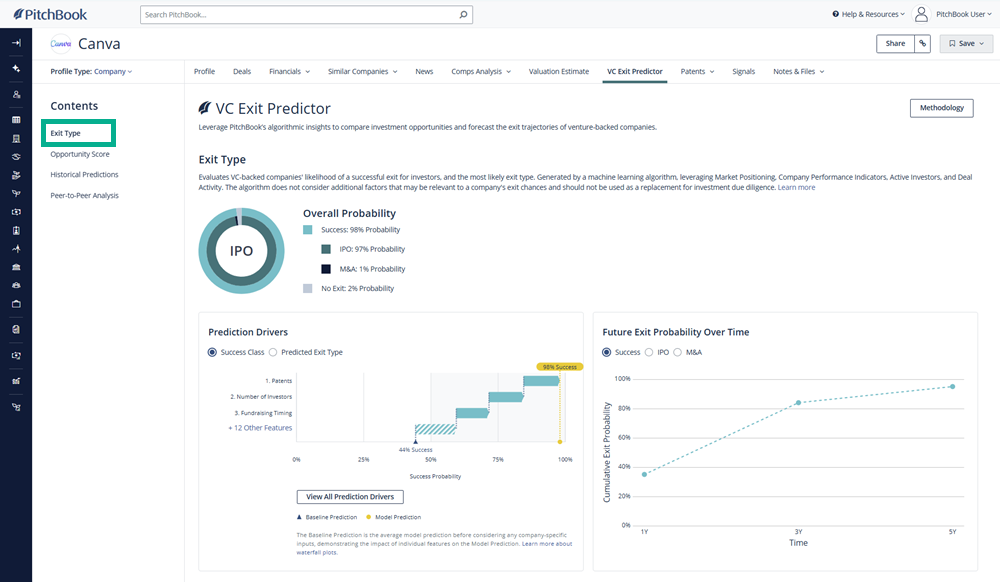The height and width of the screenshot is (582, 1001).
Task: Click the user avatar icon in the header
Action: [921, 14]
